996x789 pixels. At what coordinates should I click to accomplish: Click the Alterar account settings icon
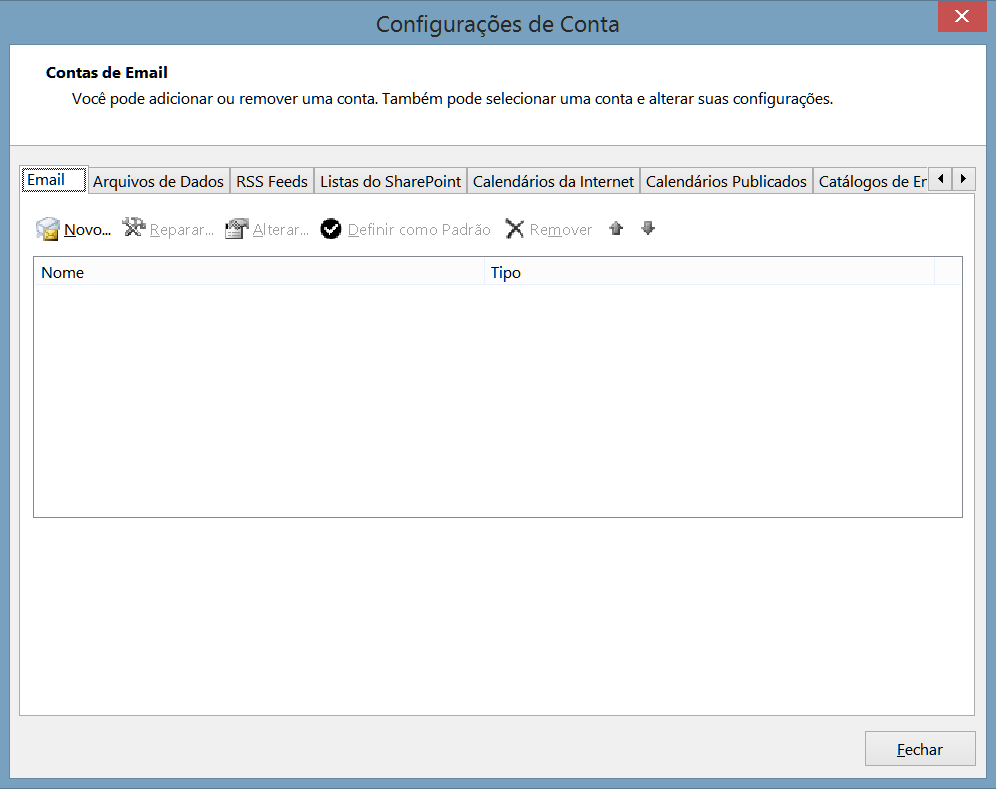pos(236,229)
